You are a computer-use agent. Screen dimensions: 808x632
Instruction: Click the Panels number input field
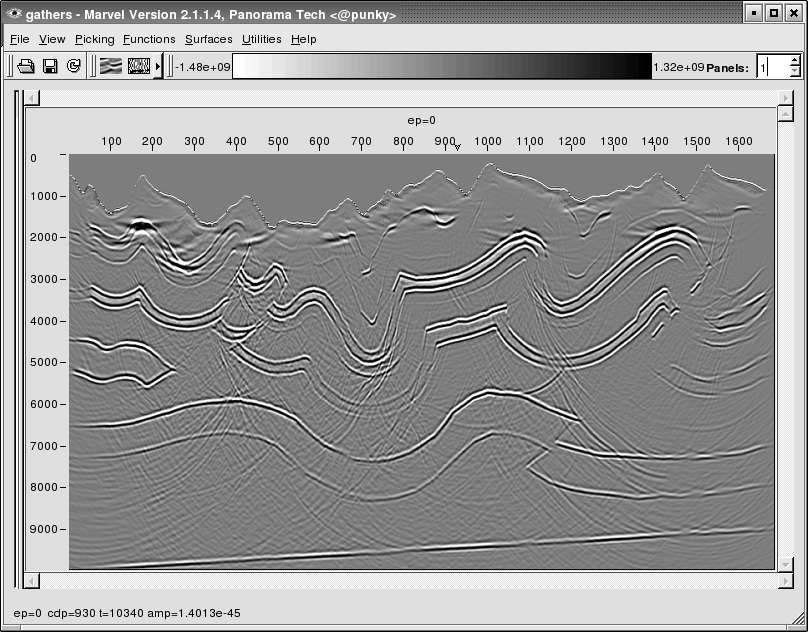pyautogui.click(x=773, y=66)
